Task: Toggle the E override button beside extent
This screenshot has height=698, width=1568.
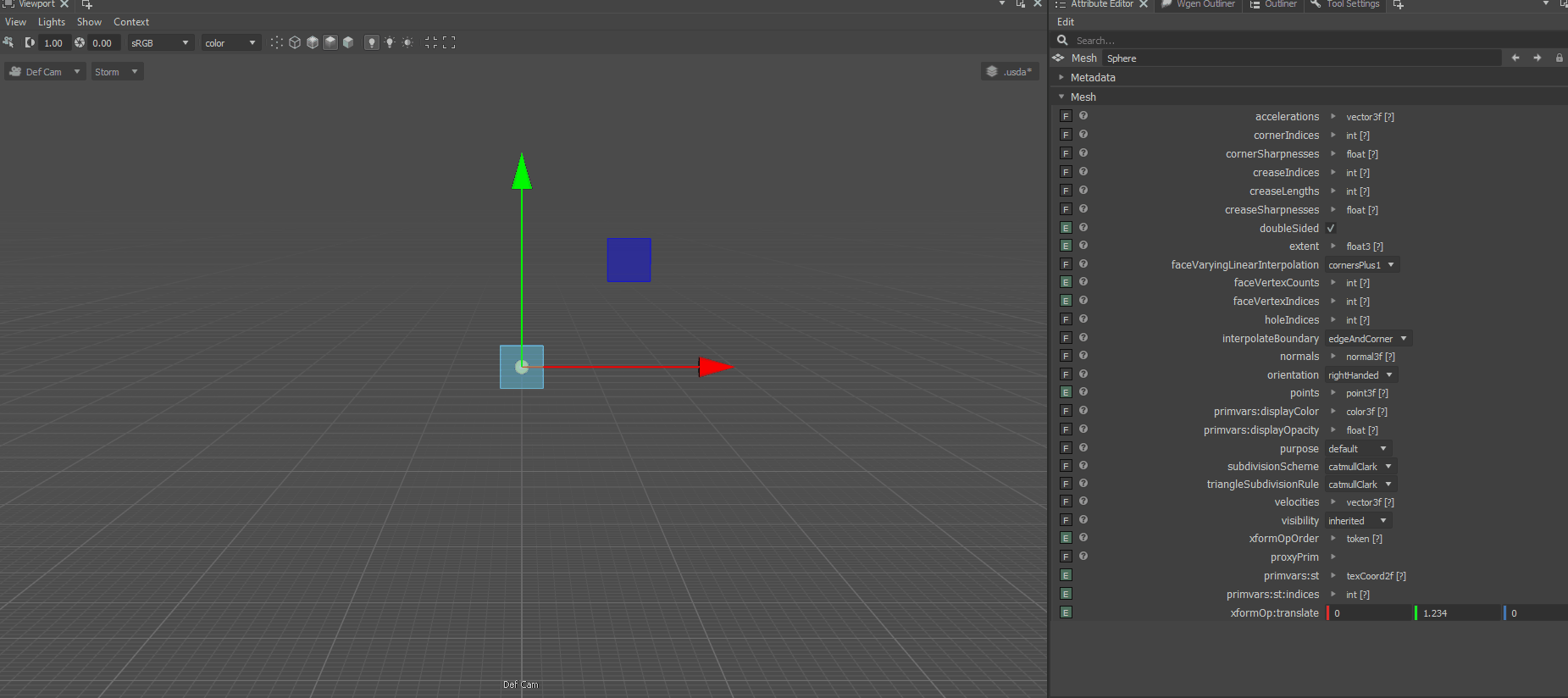Action: (1067, 246)
